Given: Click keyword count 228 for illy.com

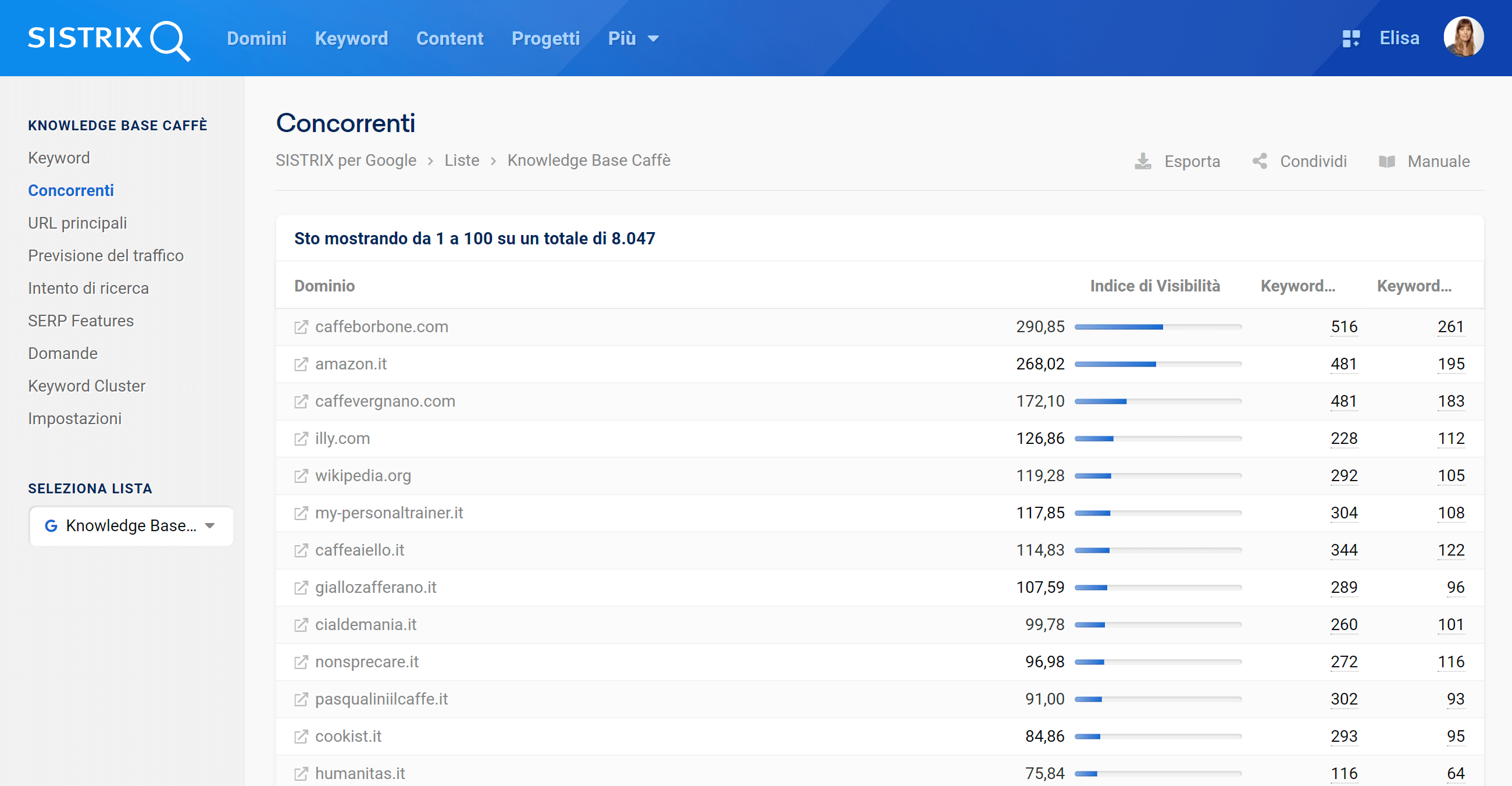Looking at the screenshot, I should (1344, 439).
